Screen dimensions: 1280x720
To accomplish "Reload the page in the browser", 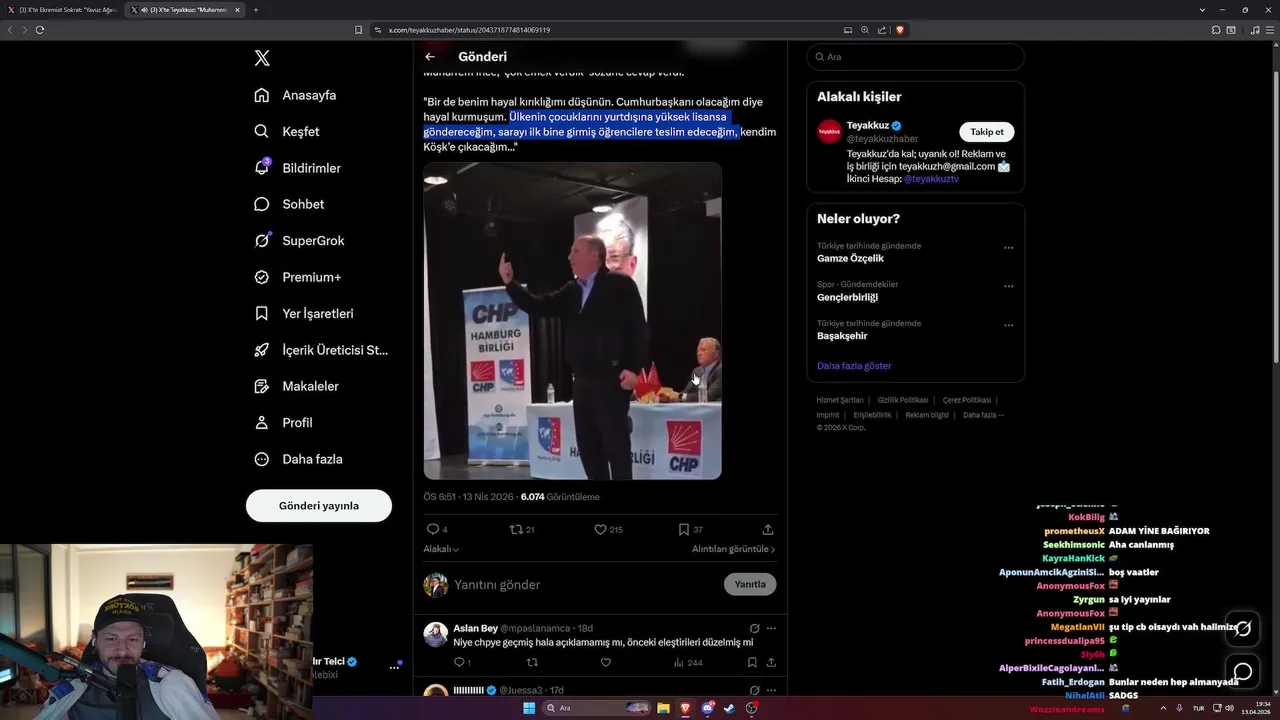I will 40,30.
